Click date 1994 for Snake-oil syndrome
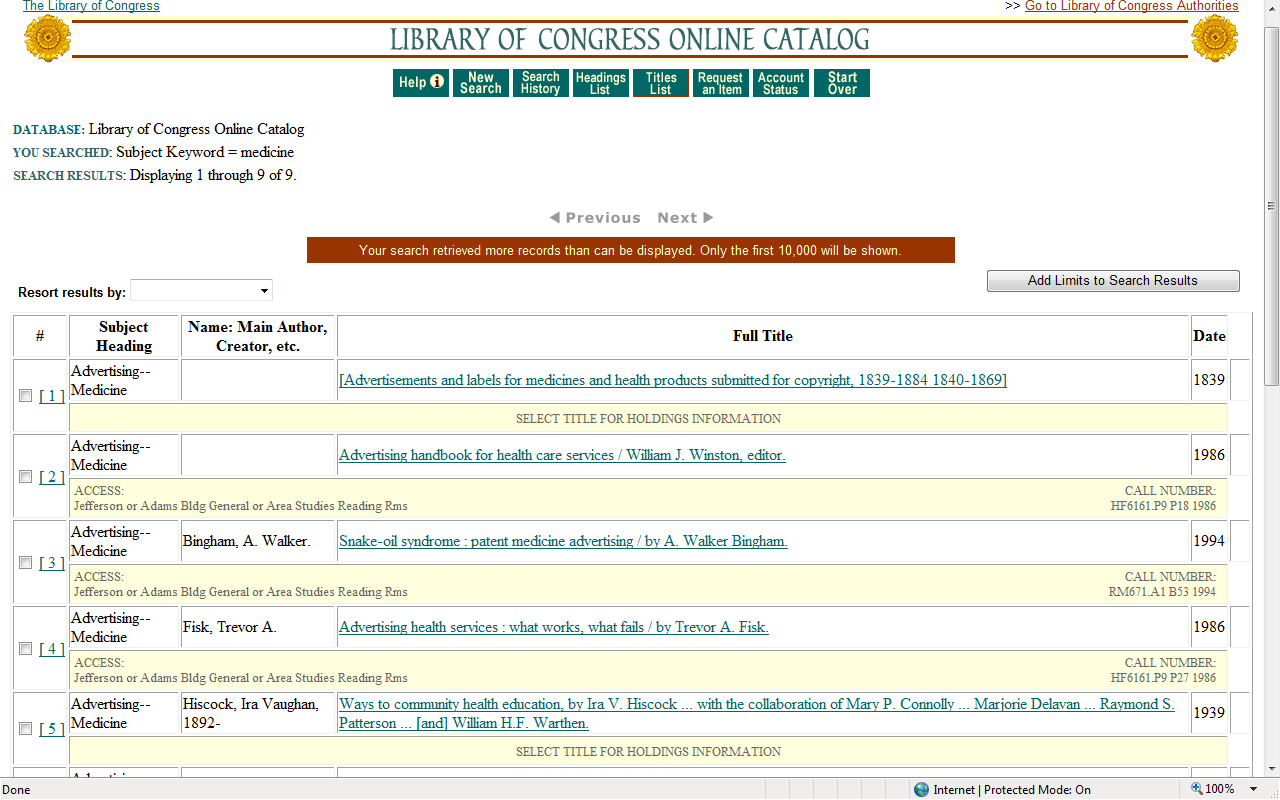 (x=1209, y=541)
